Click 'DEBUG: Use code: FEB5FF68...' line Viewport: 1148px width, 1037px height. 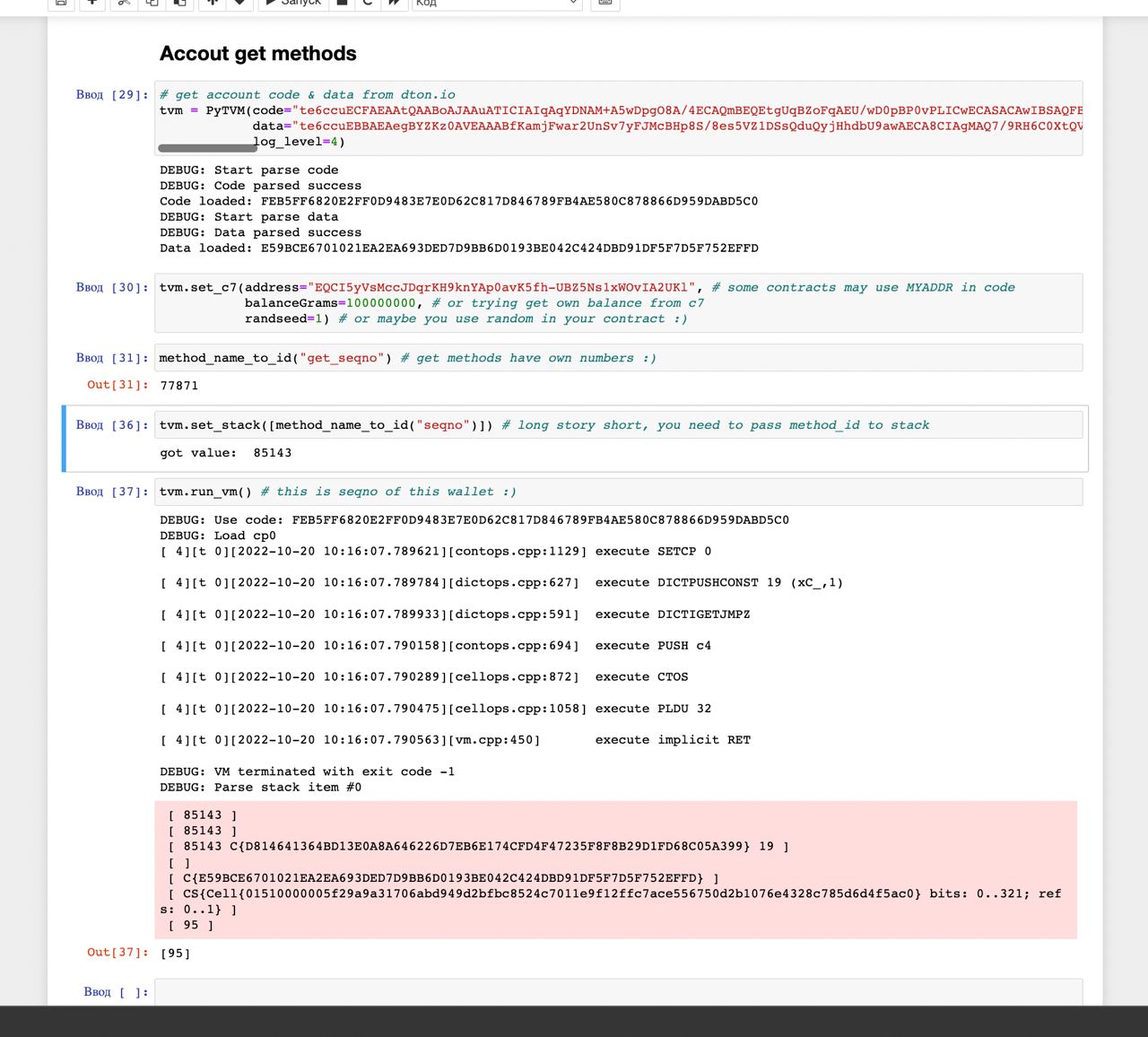coord(474,520)
